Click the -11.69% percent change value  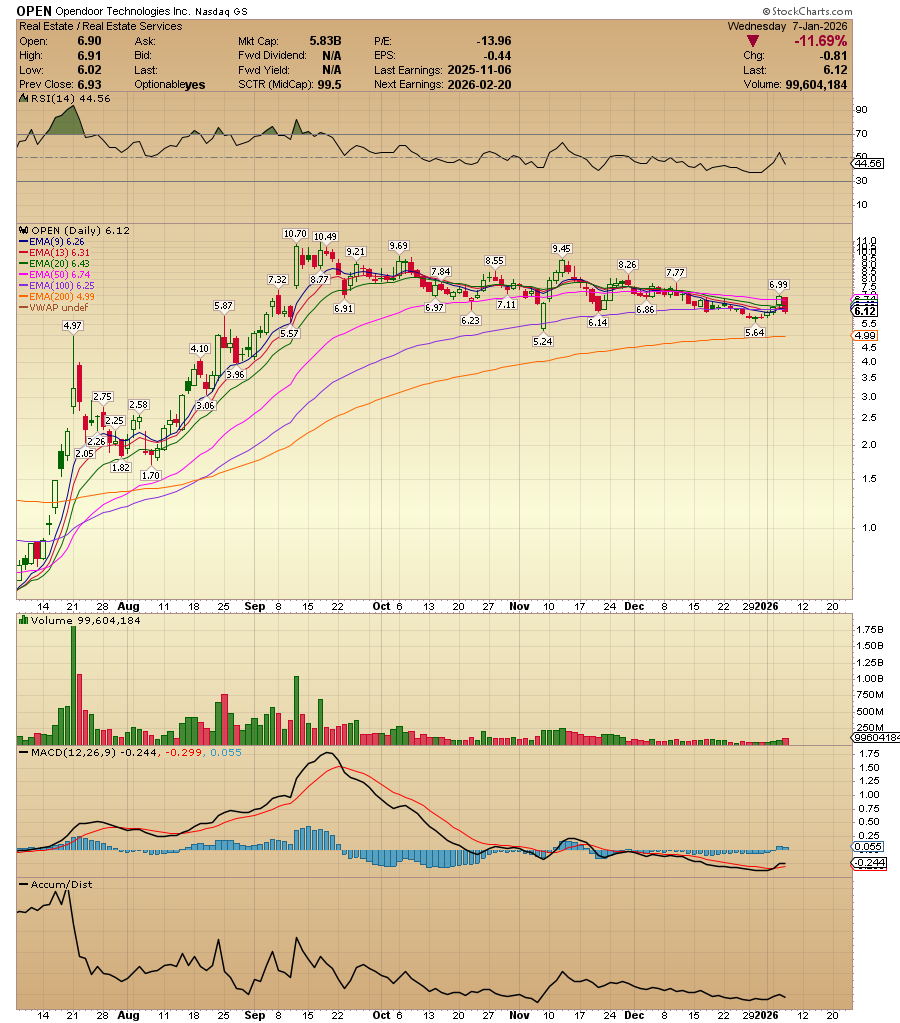pos(820,41)
